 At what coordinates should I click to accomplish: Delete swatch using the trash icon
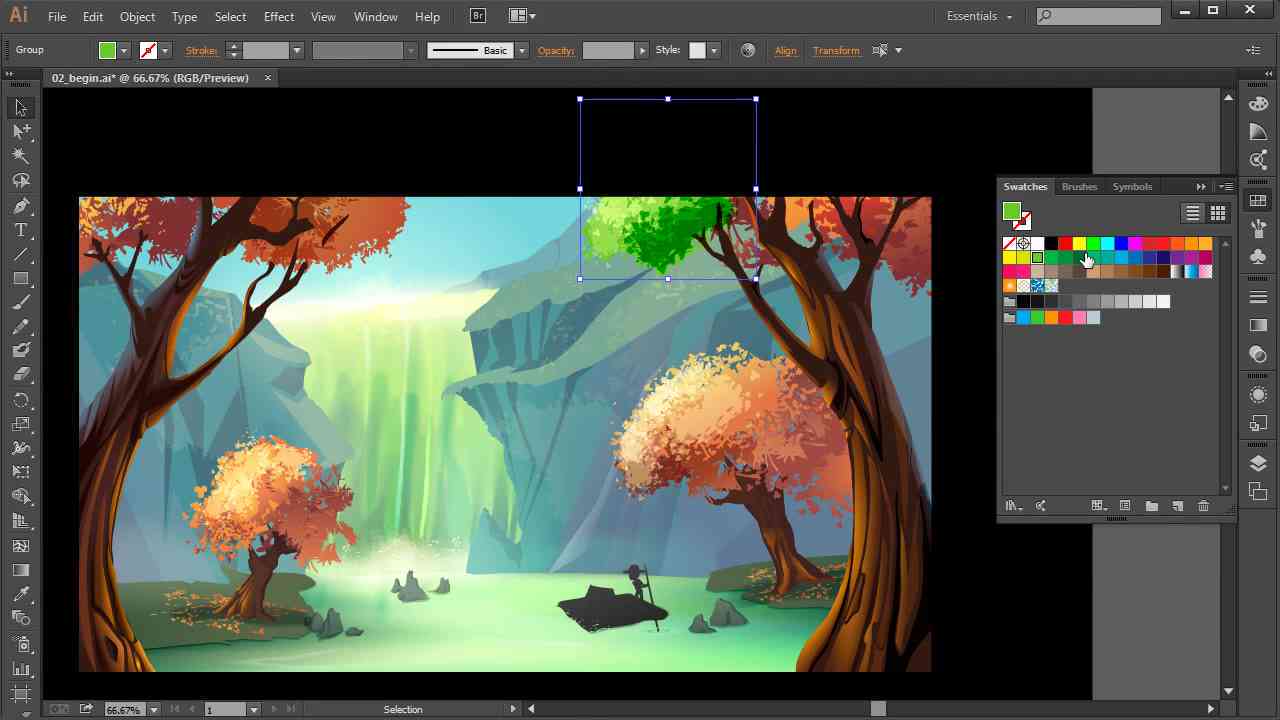[1203, 506]
